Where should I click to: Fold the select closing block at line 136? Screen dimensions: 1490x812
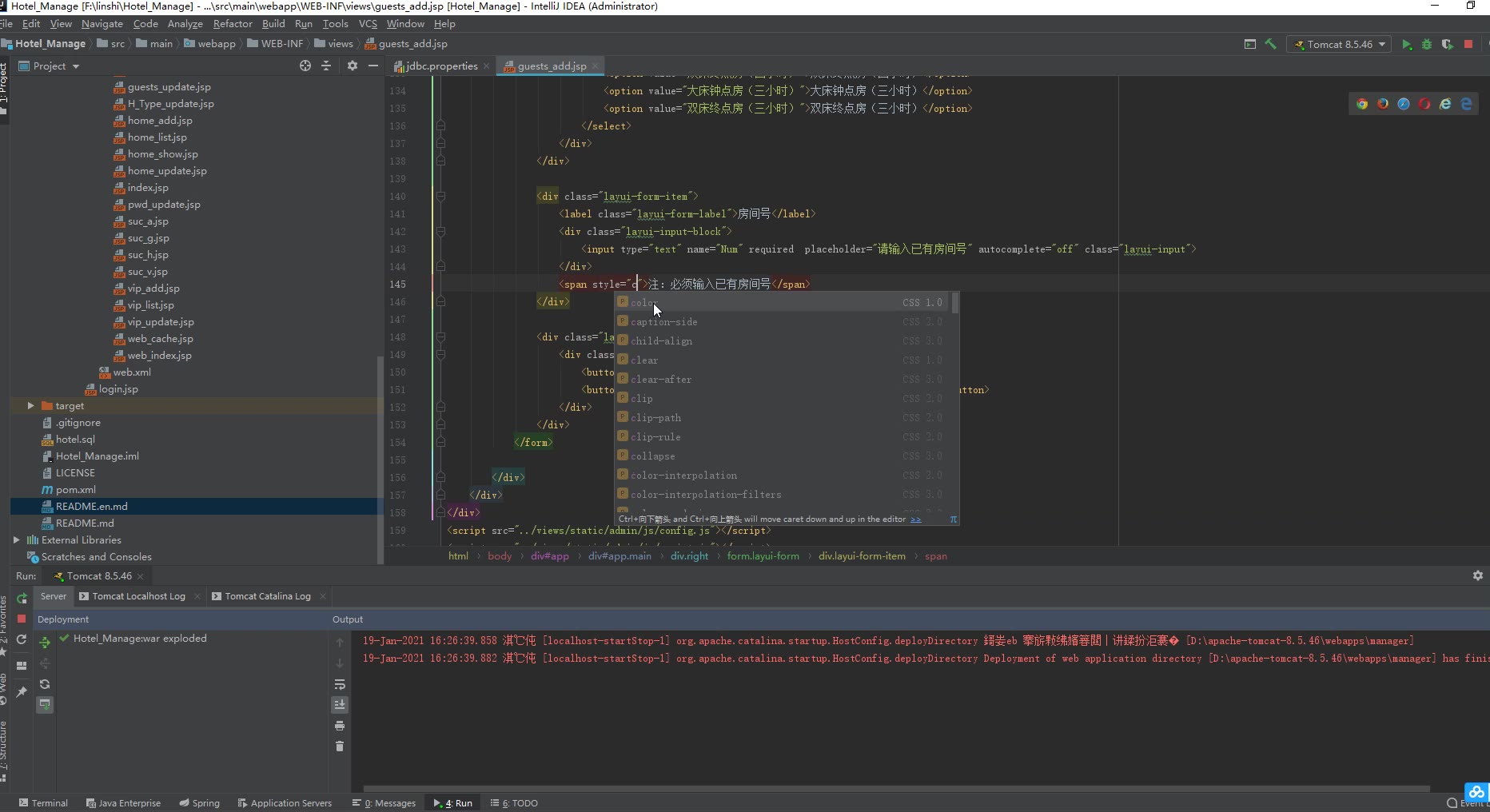coord(440,126)
